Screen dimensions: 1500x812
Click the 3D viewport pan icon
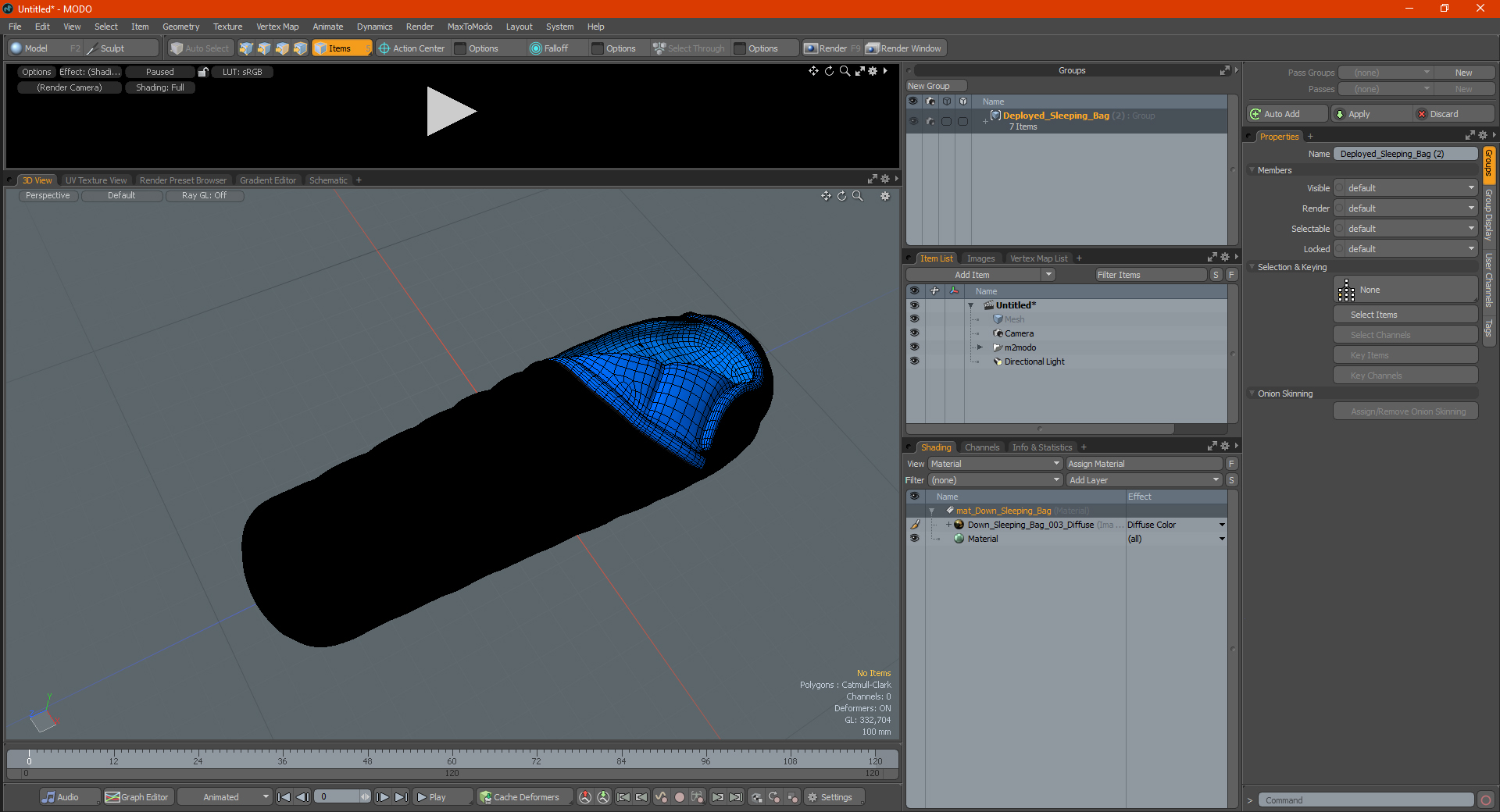click(826, 196)
